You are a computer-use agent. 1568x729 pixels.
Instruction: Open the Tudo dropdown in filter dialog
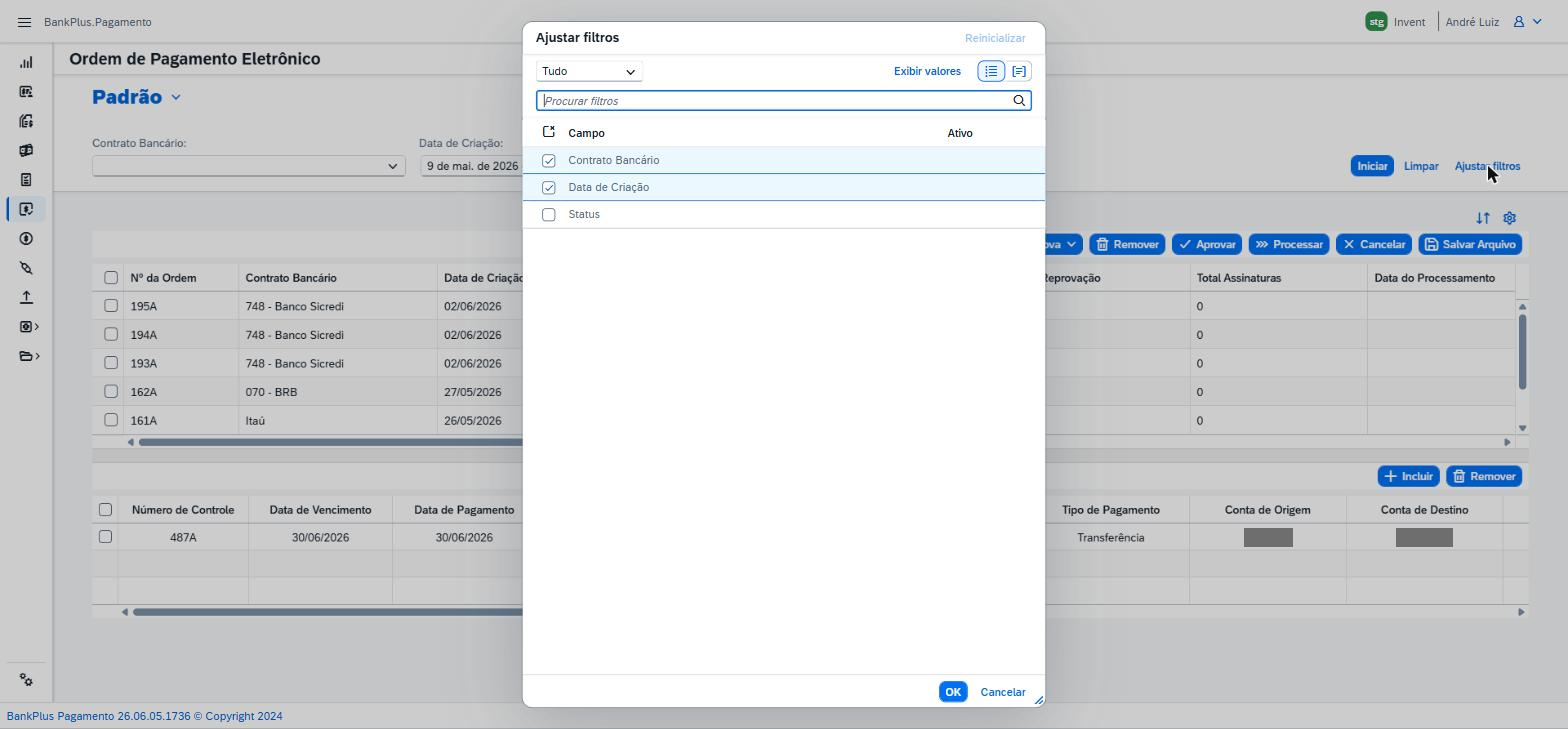click(589, 71)
